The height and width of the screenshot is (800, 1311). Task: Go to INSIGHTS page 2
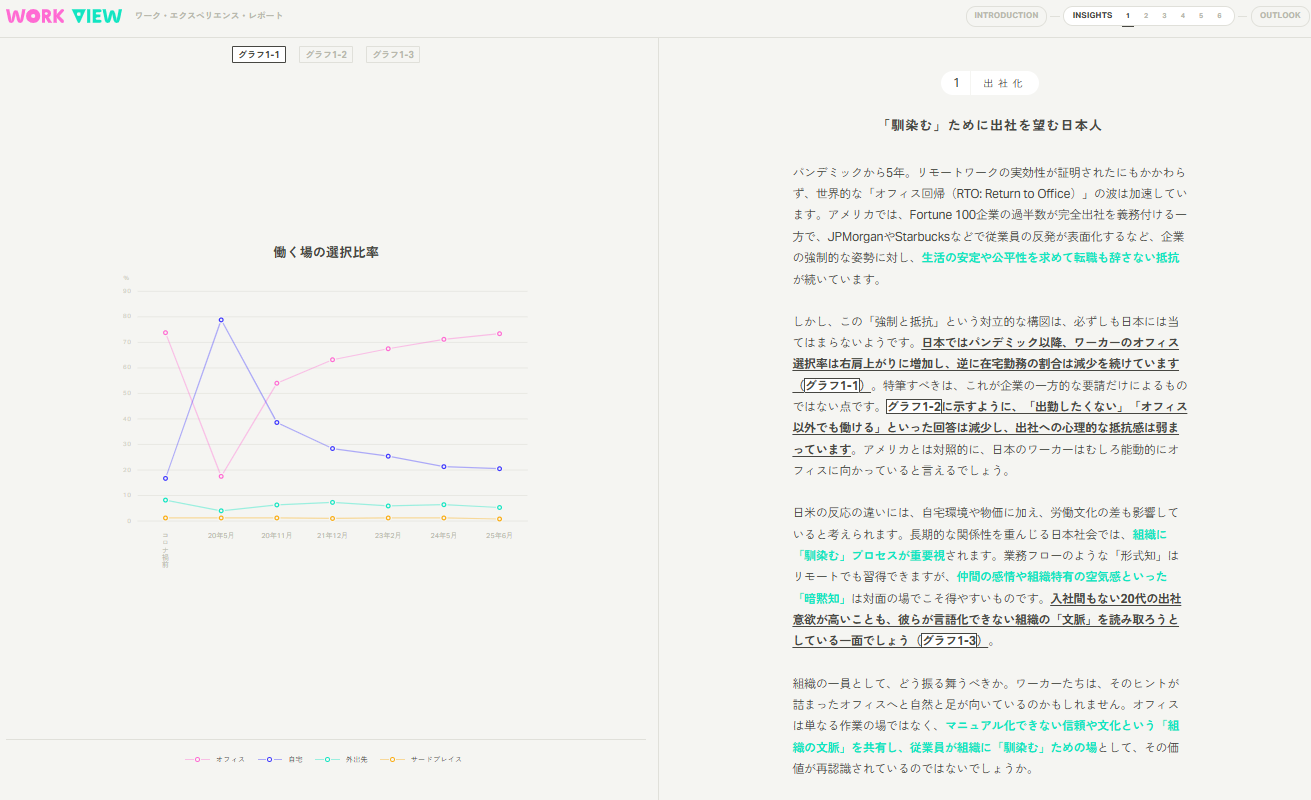pos(1146,15)
